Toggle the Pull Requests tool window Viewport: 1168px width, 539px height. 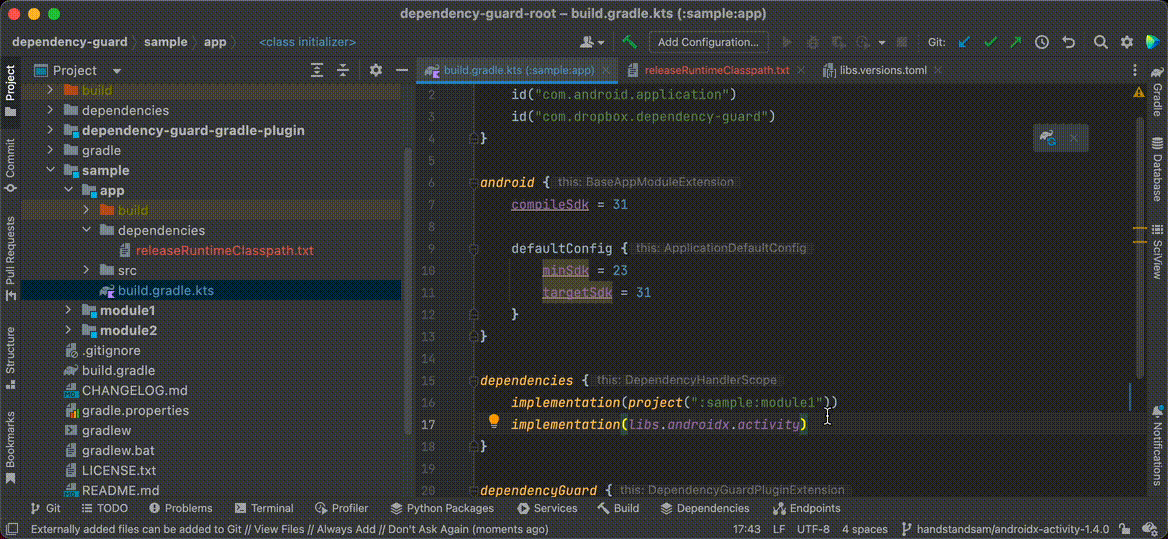point(10,258)
